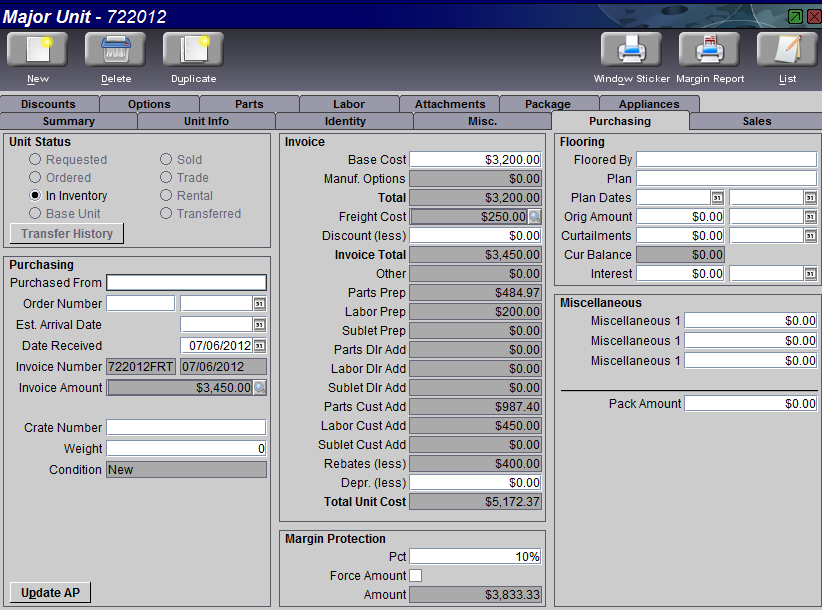Click the Transfer History button
Viewport: 822px width, 610px height.
point(67,234)
